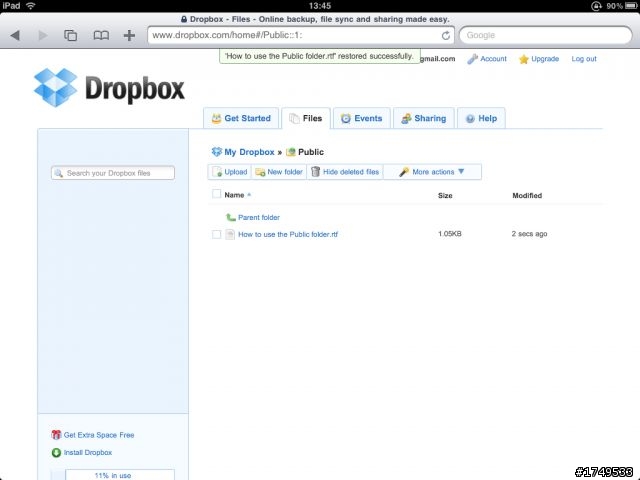Open the Safari bookmarks book icon
640x480 pixels.
101,36
